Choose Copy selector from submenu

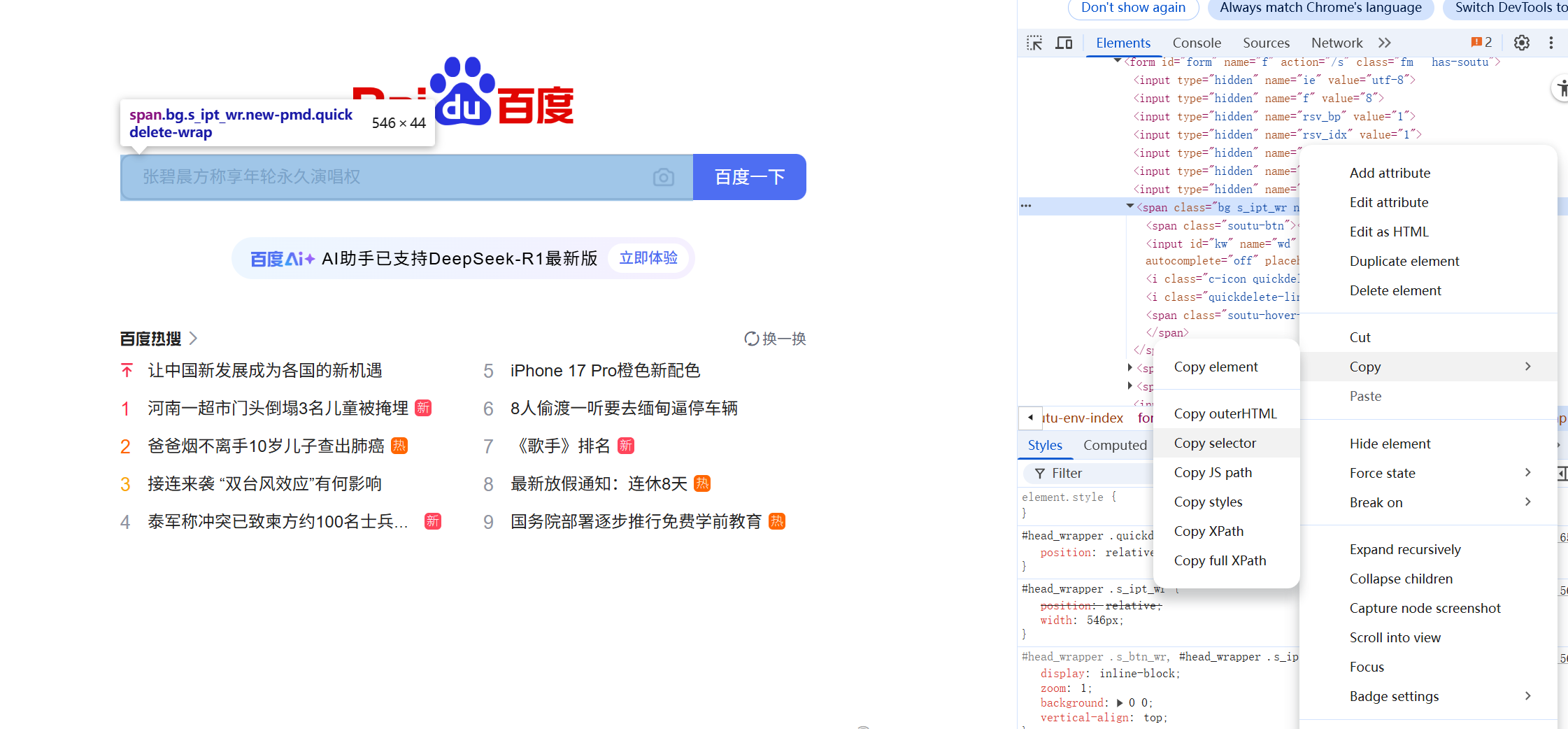click(1226, 443)
